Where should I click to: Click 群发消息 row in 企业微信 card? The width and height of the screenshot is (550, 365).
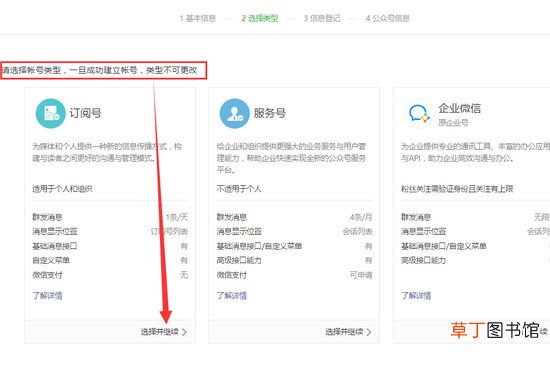(475, 217)
